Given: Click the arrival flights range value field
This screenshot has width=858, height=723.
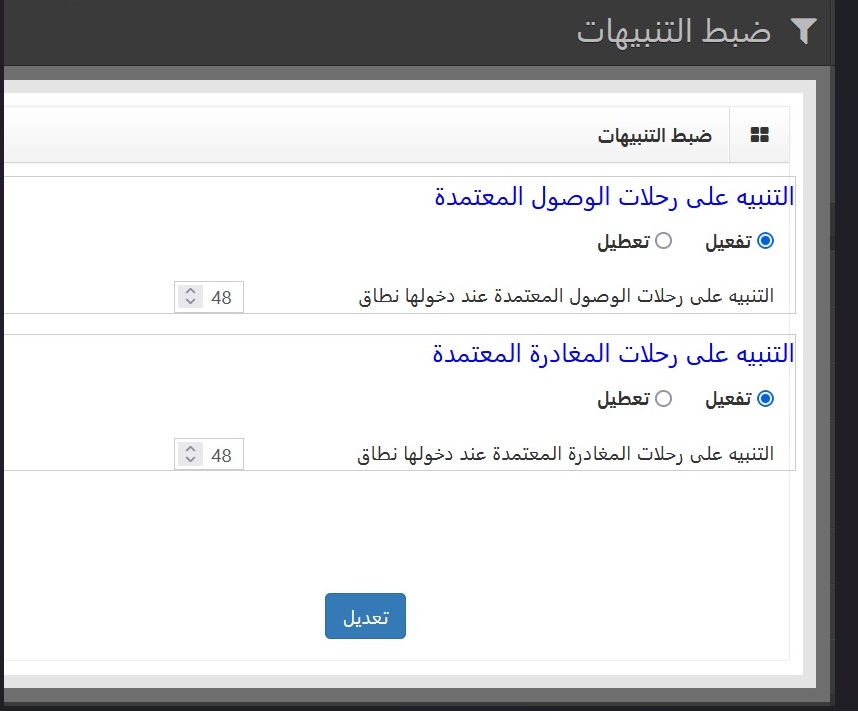Looking at the screenshot, I should point(222,298).
